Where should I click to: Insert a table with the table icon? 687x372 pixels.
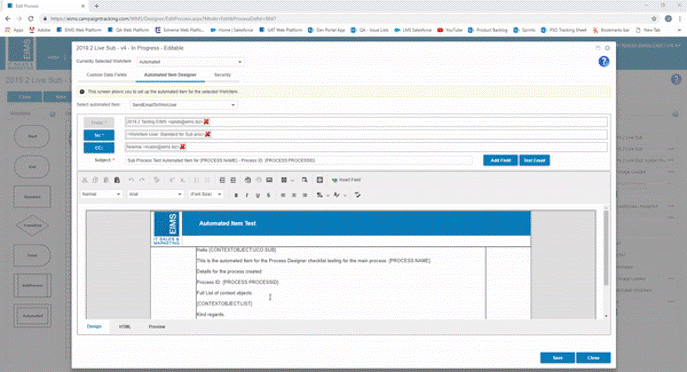284,180
